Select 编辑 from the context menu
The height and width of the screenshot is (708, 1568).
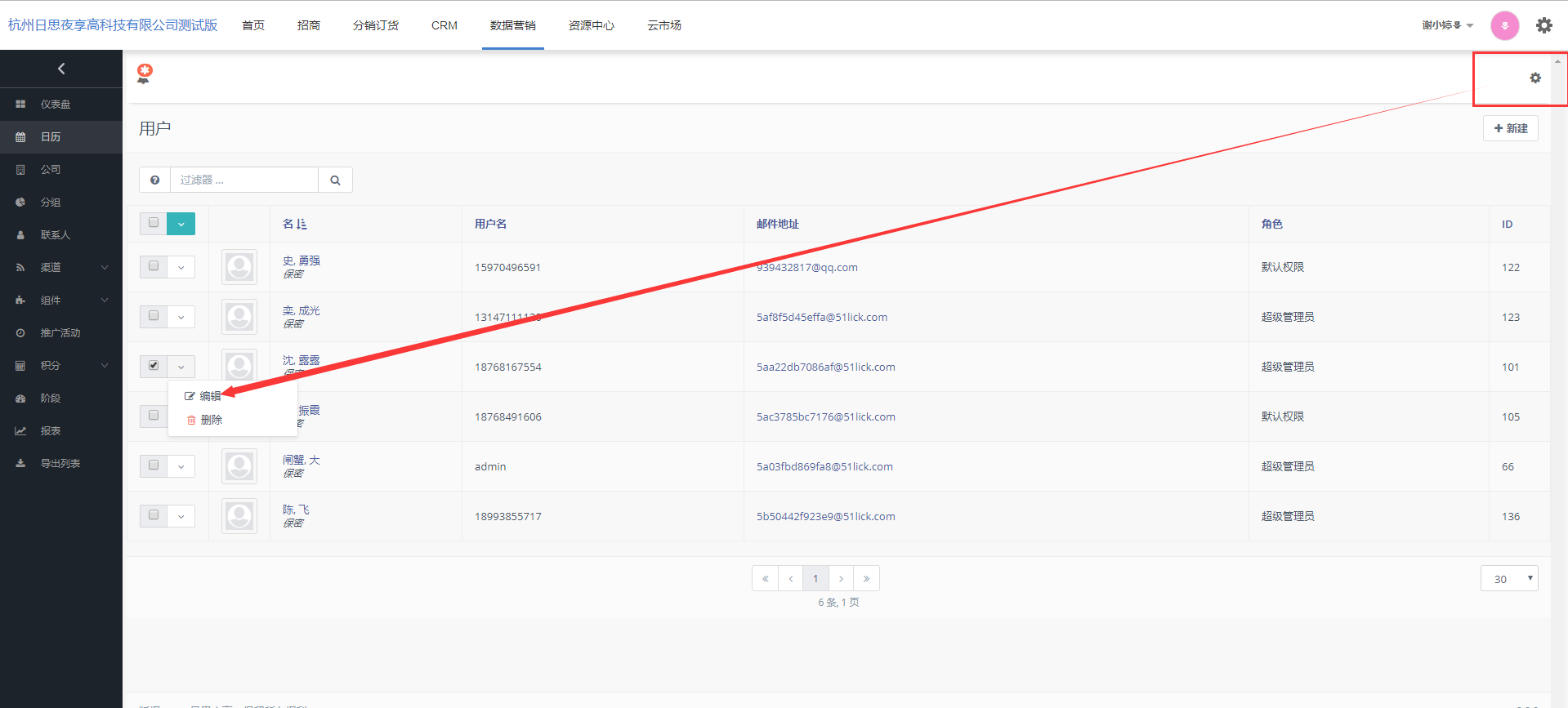pyautogui.click(x=210, y=396)
